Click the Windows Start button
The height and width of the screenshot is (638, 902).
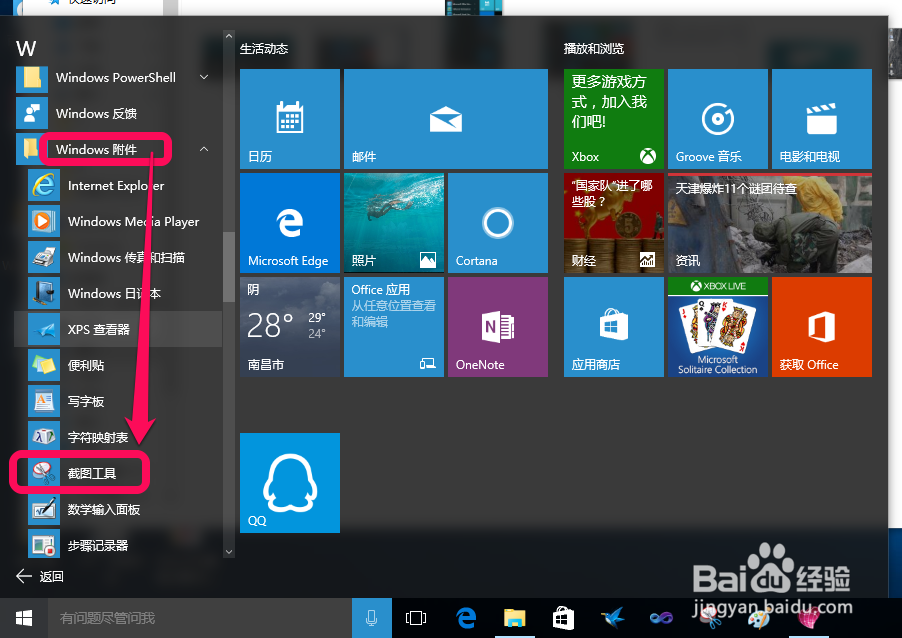[24, 618]
